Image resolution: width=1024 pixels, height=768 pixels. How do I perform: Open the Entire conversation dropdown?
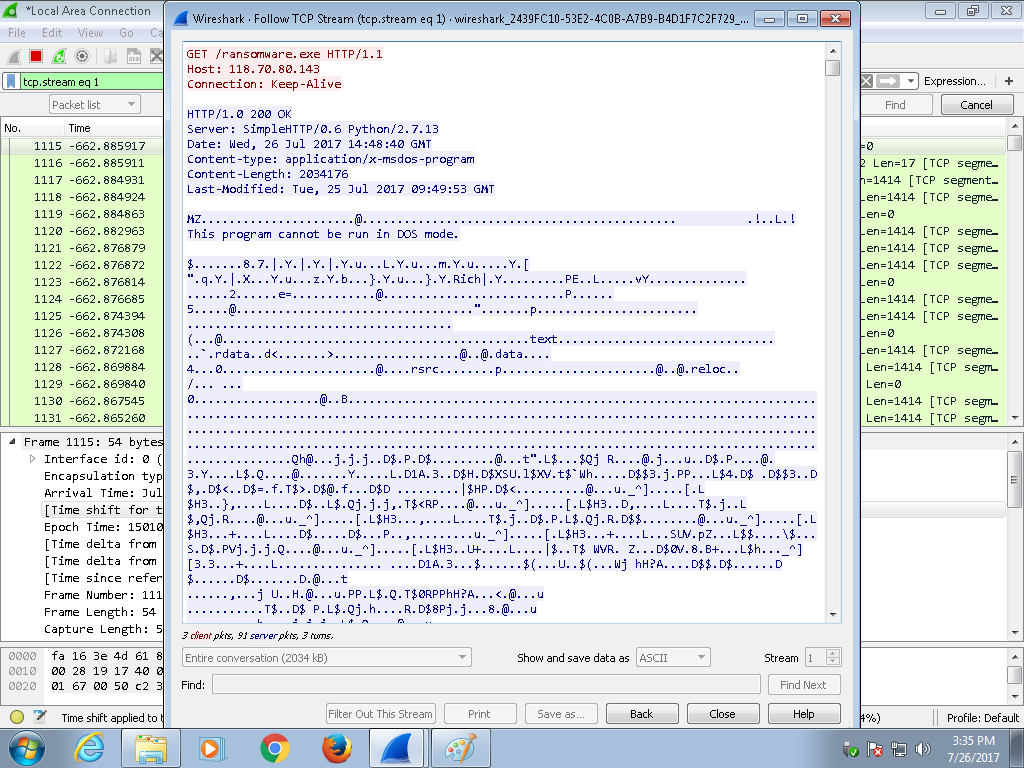coord(327,658)
